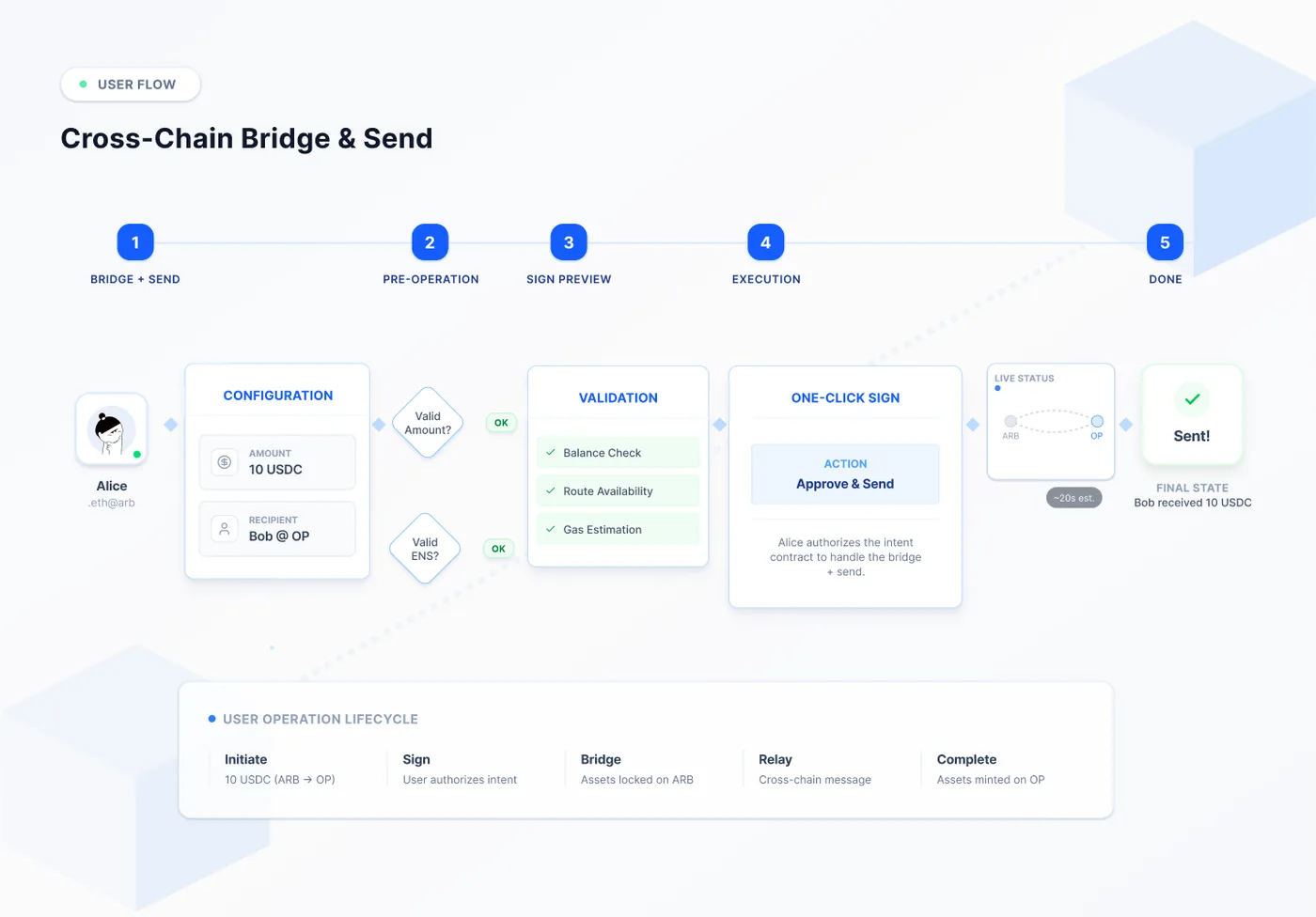Viewport: 1316px width, 917px height.
Task: Click the Initiate lifecycle stage
Action: pyautogui.click(x=280, y=769)
